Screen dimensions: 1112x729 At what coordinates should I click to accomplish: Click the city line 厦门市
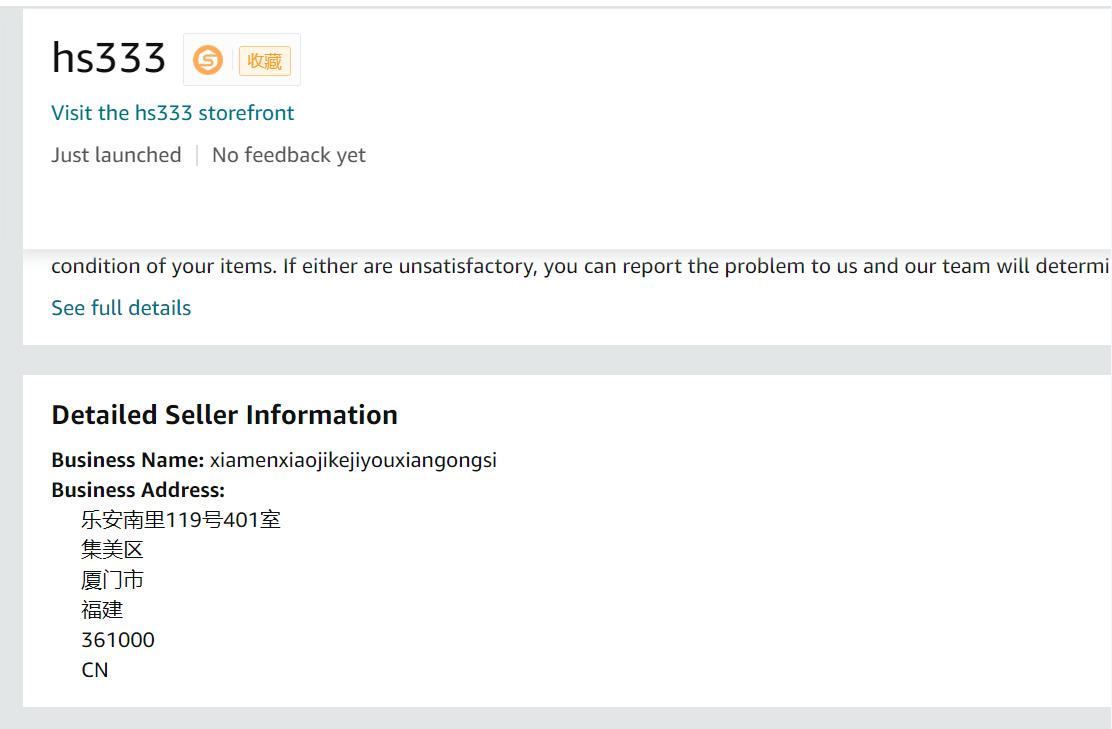pyautogui.click(x=112, y=580)
